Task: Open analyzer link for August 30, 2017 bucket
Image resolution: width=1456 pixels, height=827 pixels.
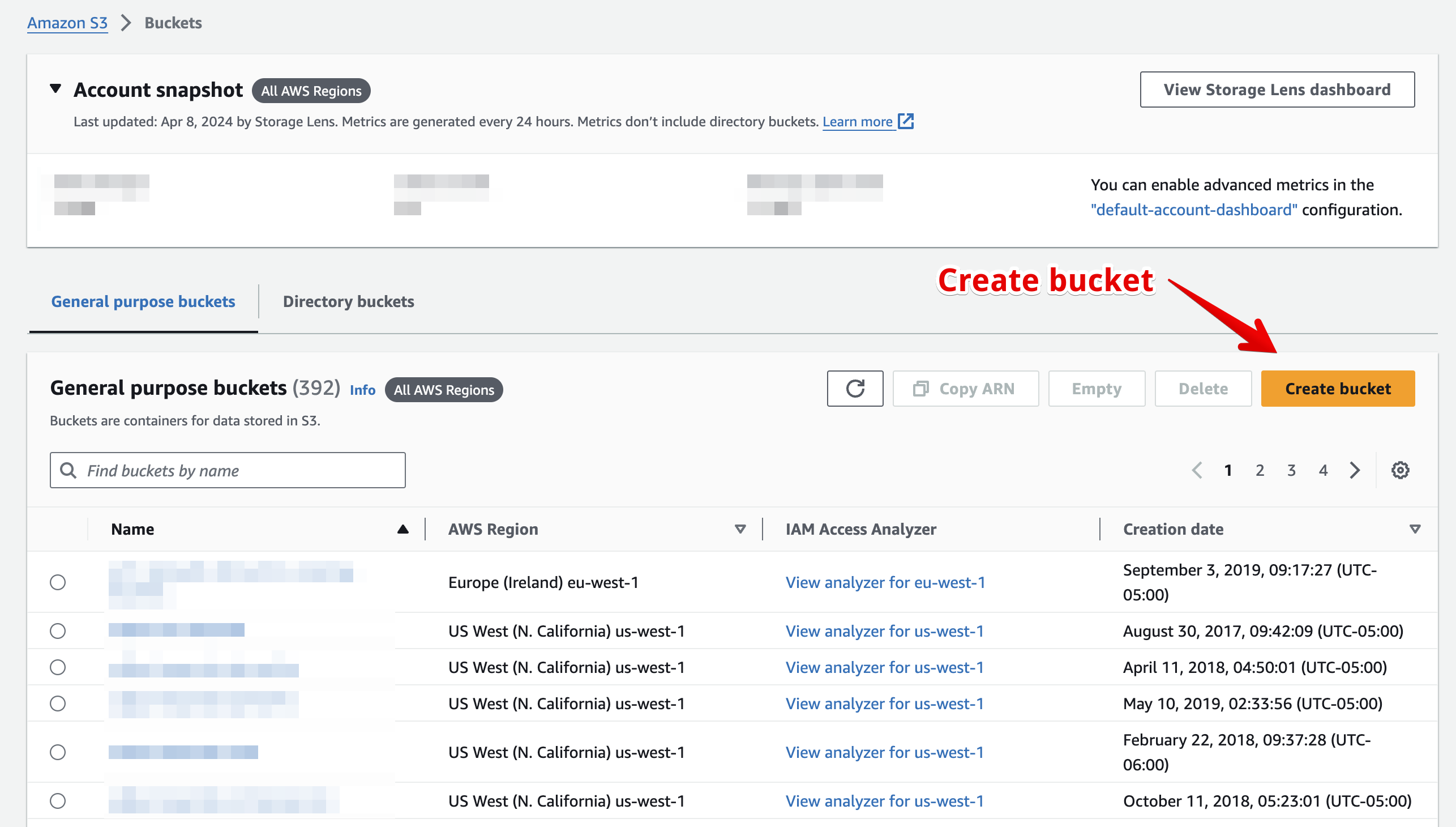Action: (x=884, y=631)
